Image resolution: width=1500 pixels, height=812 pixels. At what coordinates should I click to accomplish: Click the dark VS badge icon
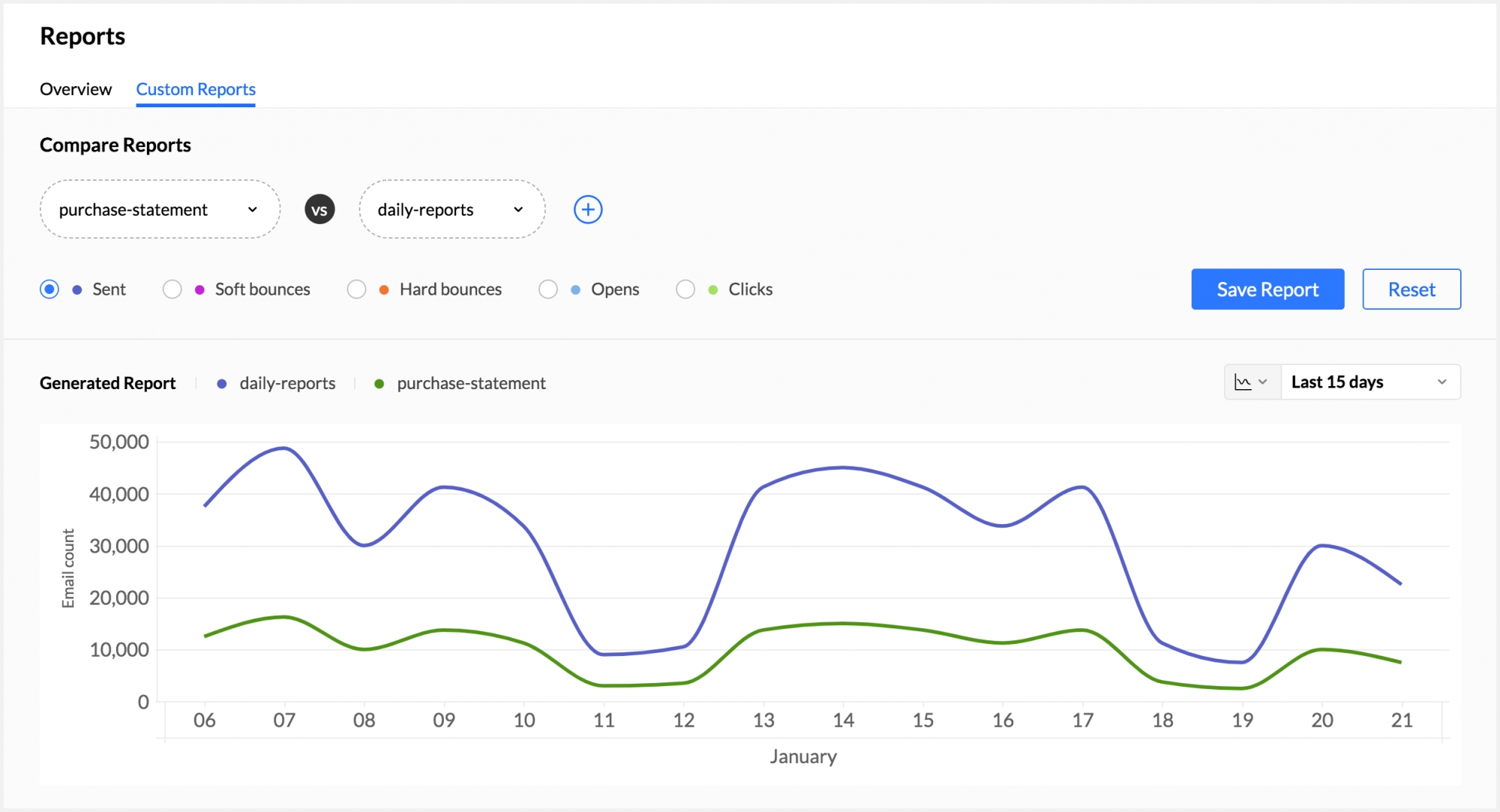319,210
